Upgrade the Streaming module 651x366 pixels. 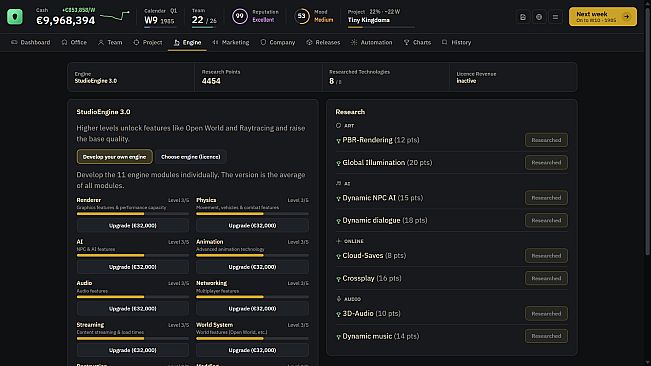pyautogui.click(x=132, y=350)
